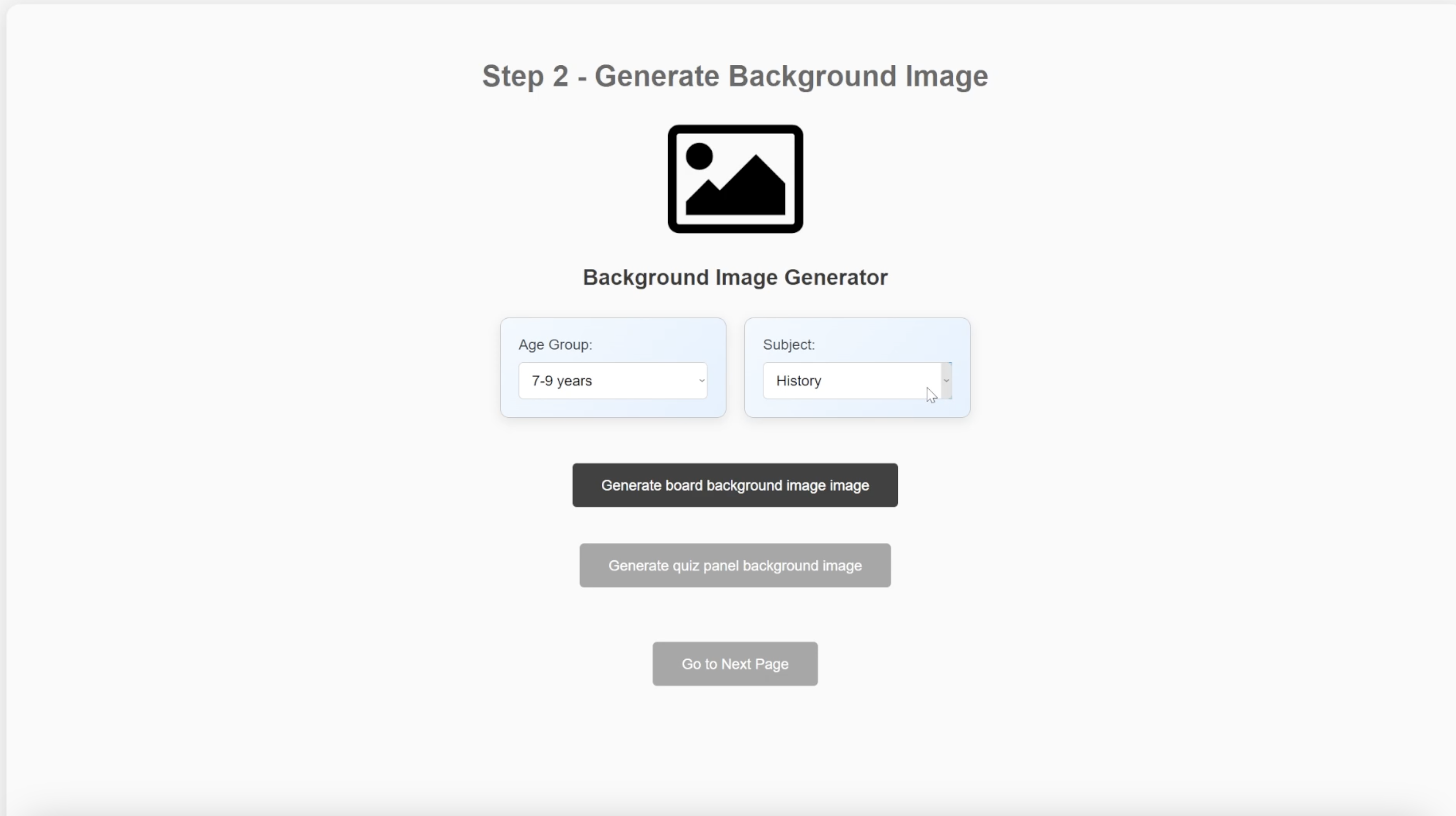Screen dimensions: 1456x816
Task: Go to Next Page
Action: [735, 664]
